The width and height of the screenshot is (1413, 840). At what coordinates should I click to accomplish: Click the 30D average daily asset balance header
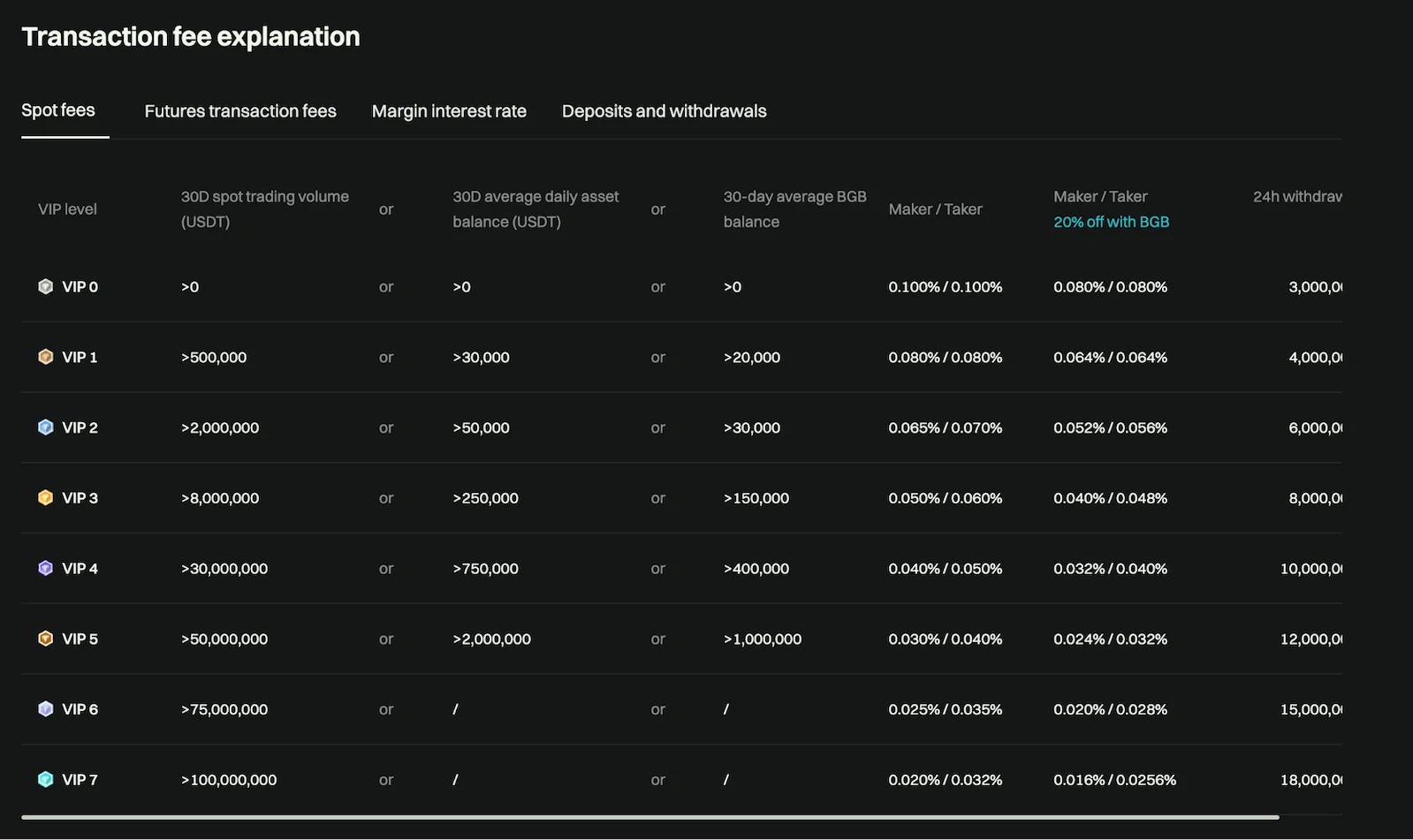pyautogui.click(x=536, y=208)
